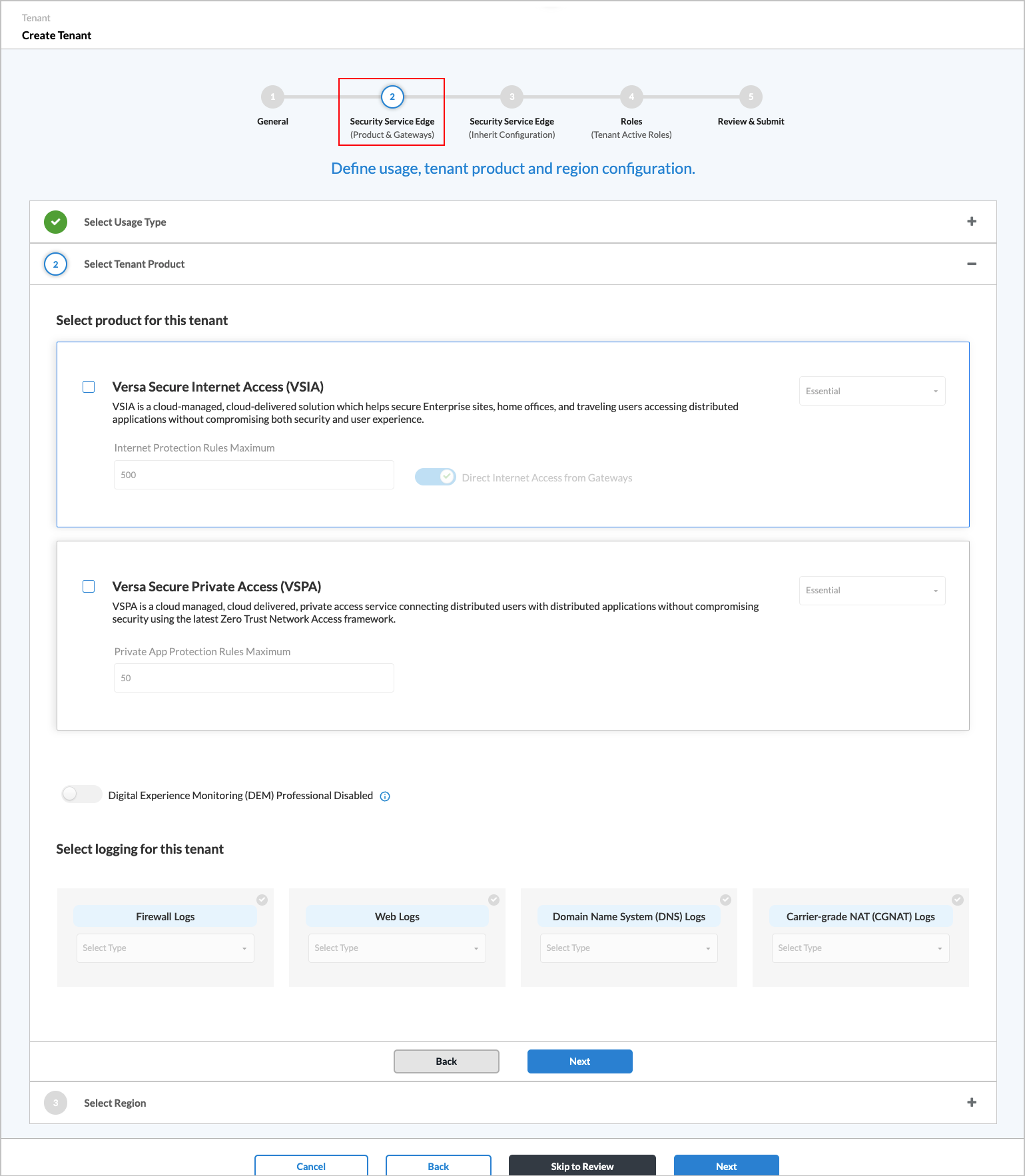Viewport: 1025px width, 1176px height.
Task: Click Cancel button at page bottom
Action: click(311, 1165)
